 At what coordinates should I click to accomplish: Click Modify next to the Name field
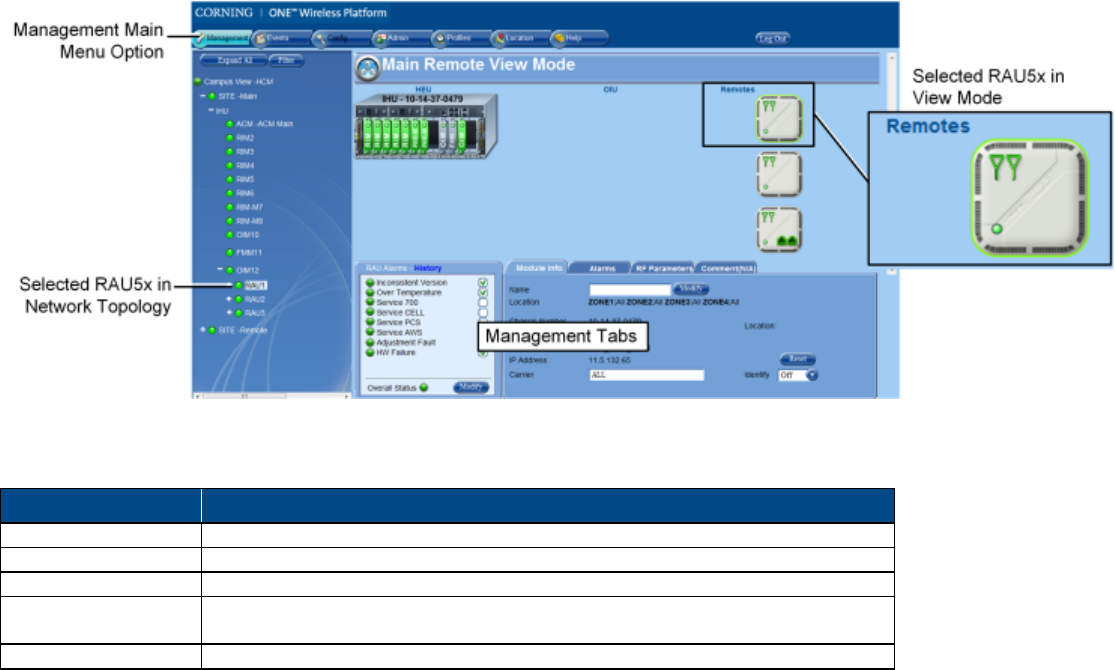click(x=691, y=289)
